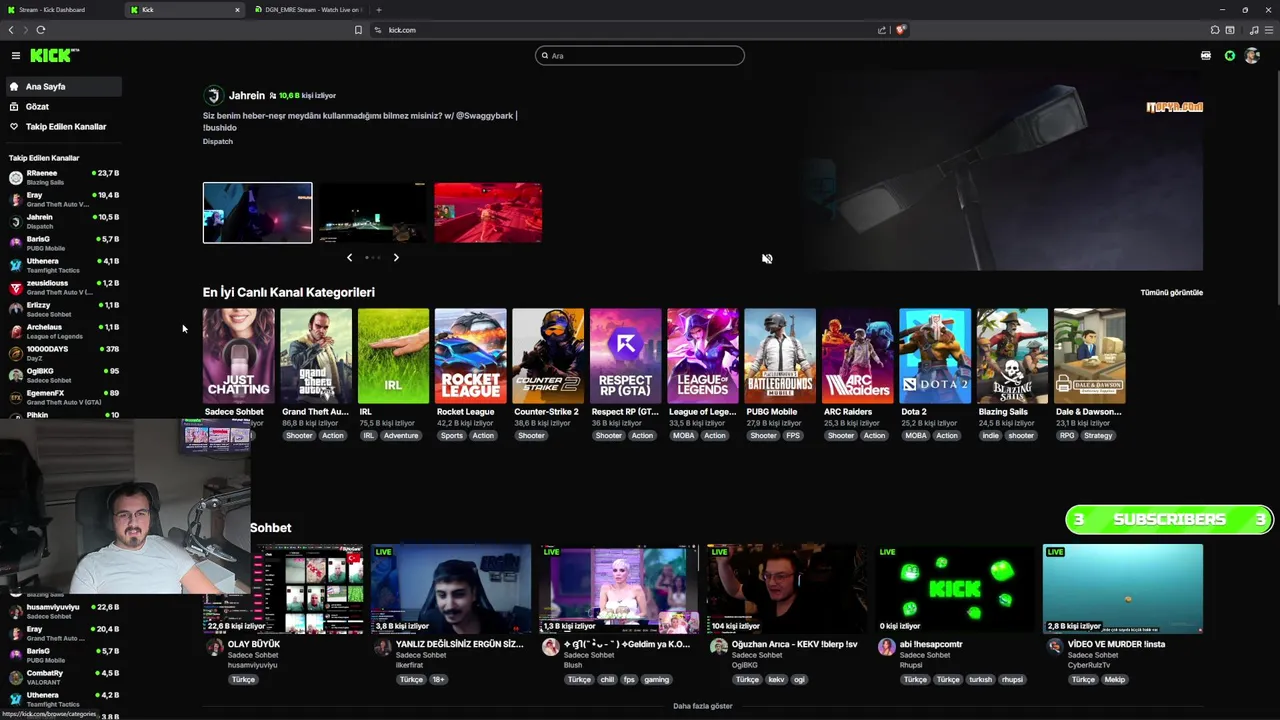Click the Strategy tag under Dale & Dawson
This screenshot has width=1280, height=720.
click(x=1098, y=436)
